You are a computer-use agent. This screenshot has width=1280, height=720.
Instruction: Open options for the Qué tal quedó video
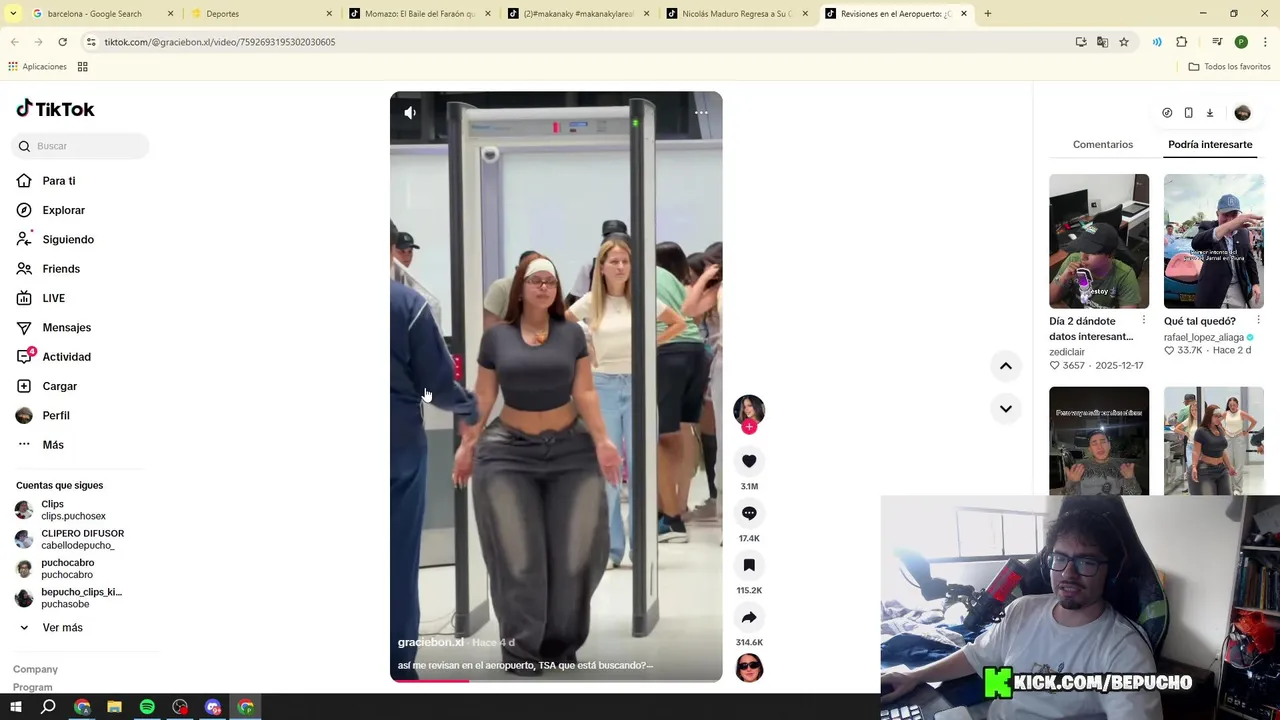1258,321
